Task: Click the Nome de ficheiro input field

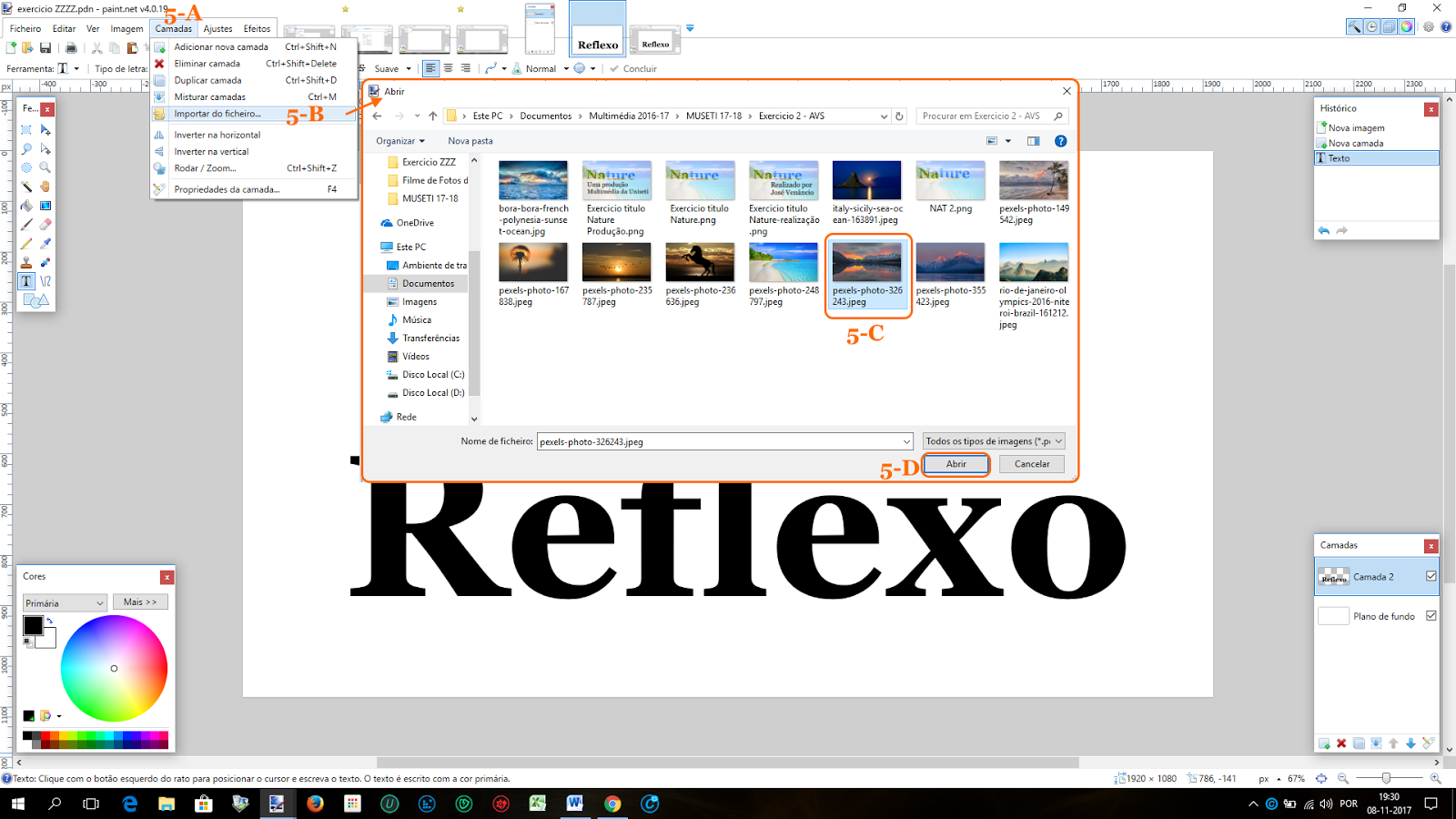Action: (724, 441)
